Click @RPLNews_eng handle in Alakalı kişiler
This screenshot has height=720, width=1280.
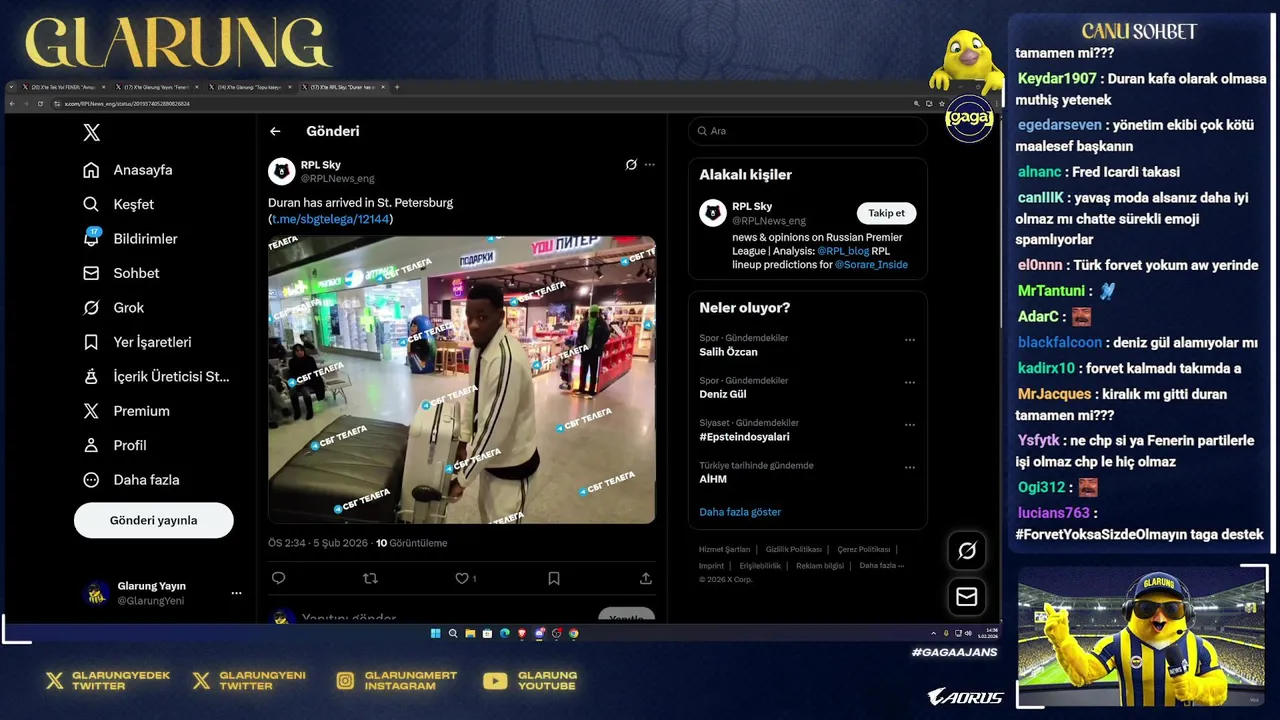[x=769, y=221]
